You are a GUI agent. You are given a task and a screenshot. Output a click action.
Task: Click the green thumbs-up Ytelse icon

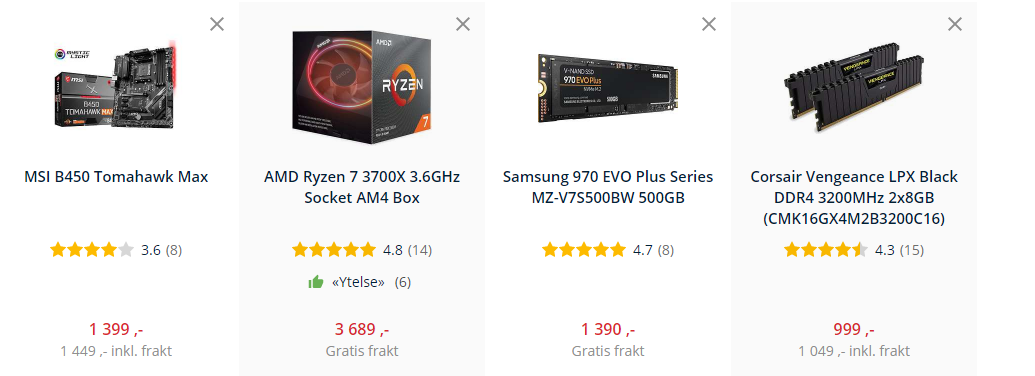click(316, 282)
